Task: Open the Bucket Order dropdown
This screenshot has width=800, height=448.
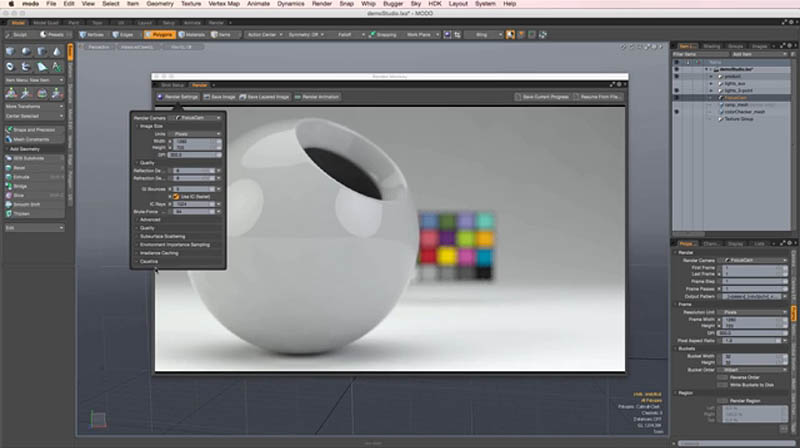Action: point(753,368)
